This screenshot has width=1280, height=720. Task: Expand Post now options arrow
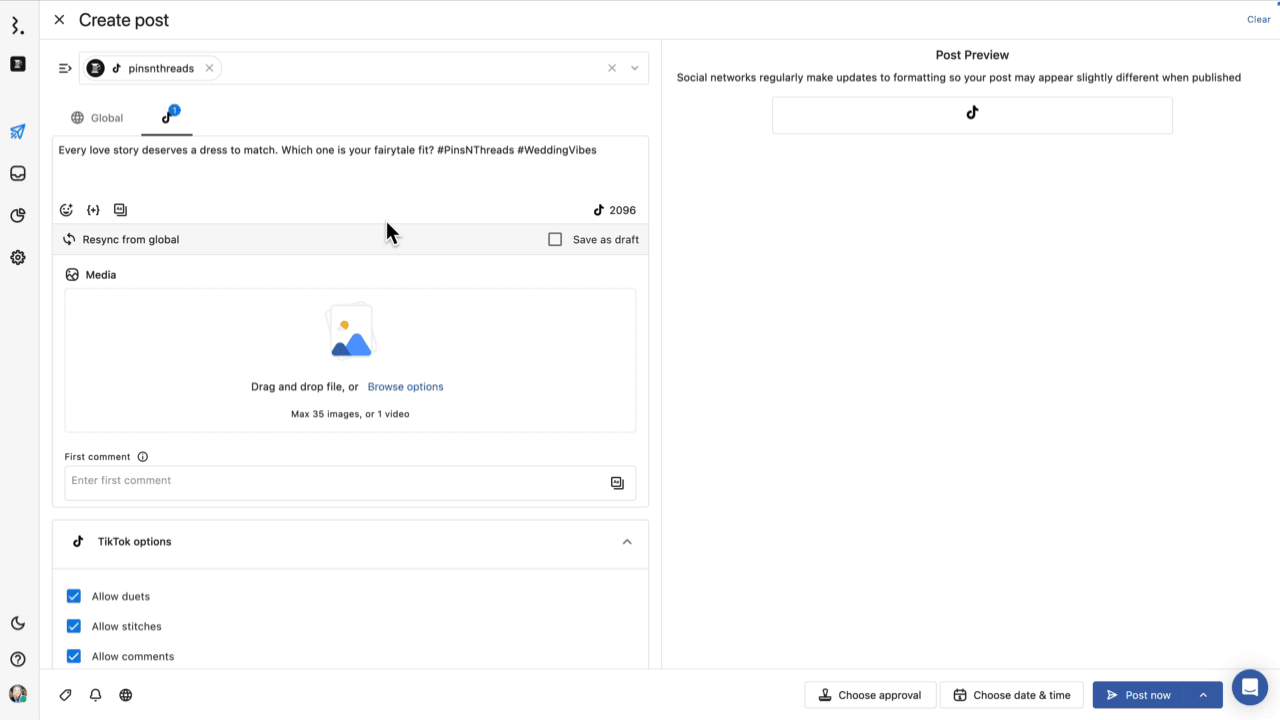click(1203, 695)
